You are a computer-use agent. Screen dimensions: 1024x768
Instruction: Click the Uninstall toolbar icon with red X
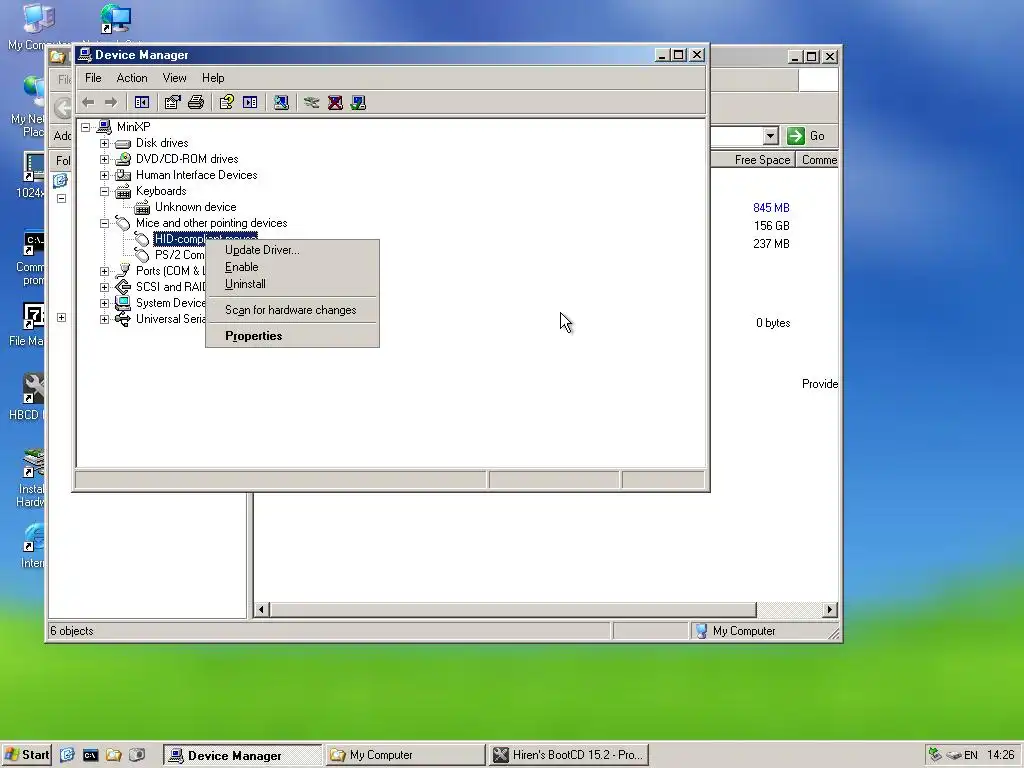click(335, 103)
